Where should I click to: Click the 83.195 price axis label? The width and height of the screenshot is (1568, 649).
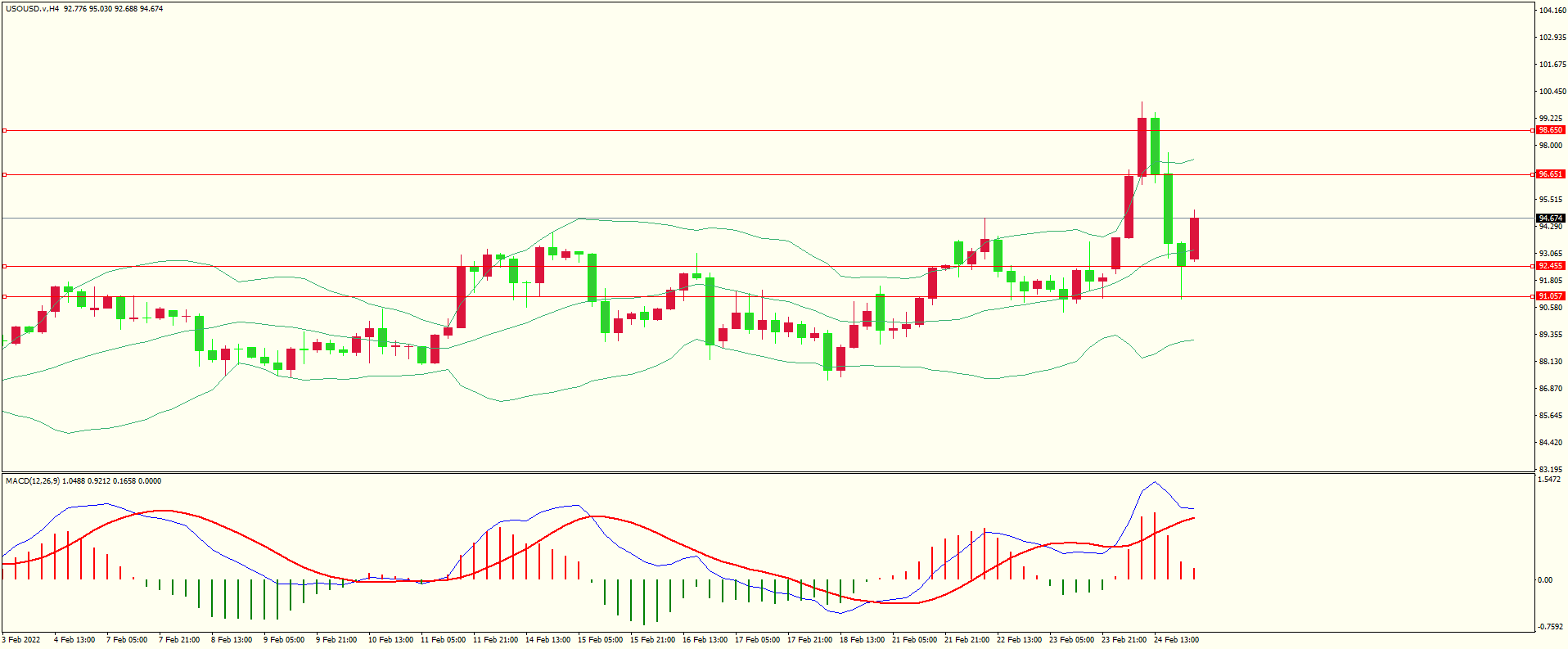tap(1551, 470)
